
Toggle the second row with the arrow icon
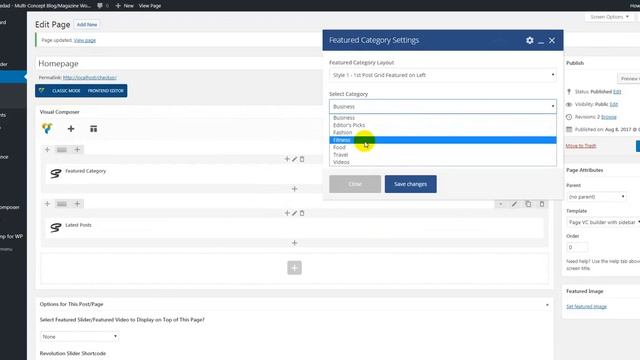(x=500, y=204)
